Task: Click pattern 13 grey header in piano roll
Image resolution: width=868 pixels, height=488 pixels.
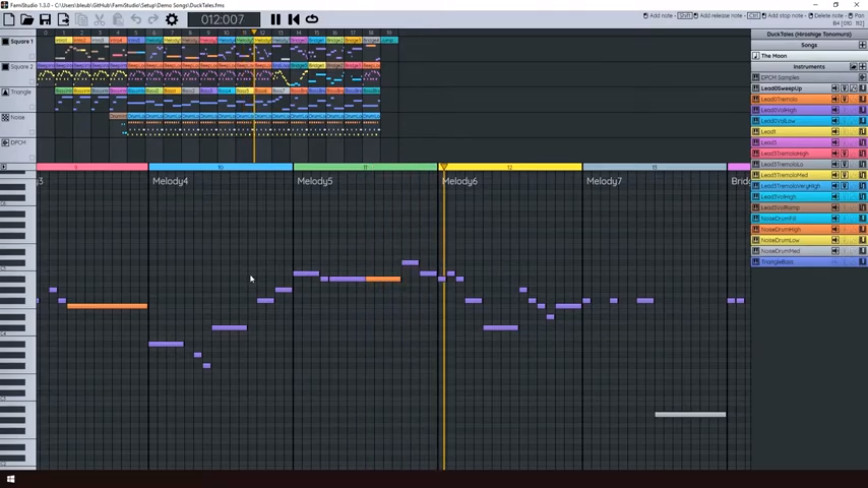Action: 654,167
